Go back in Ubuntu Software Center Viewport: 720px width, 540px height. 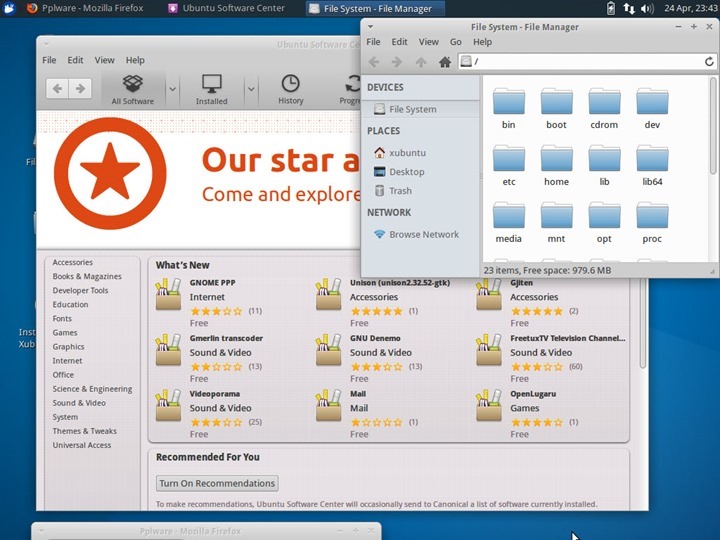[57, 88]
